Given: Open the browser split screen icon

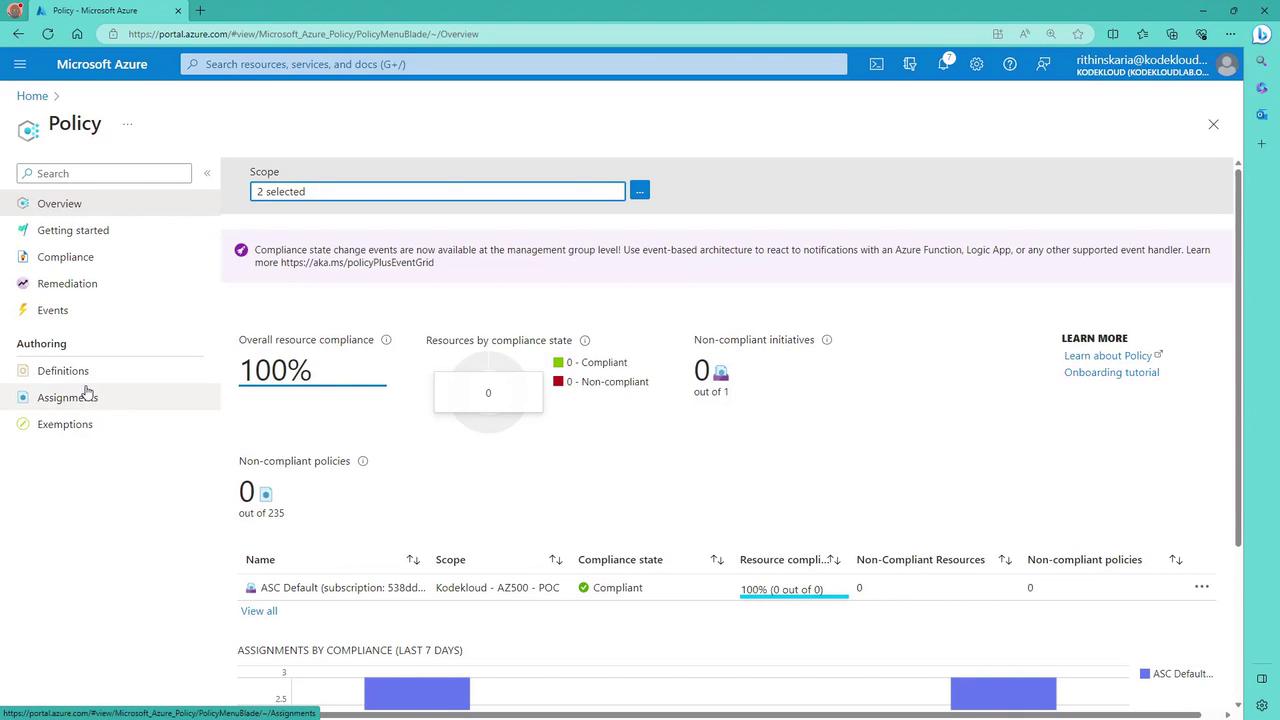Looking at the screenshot, I should point(1113,34).
